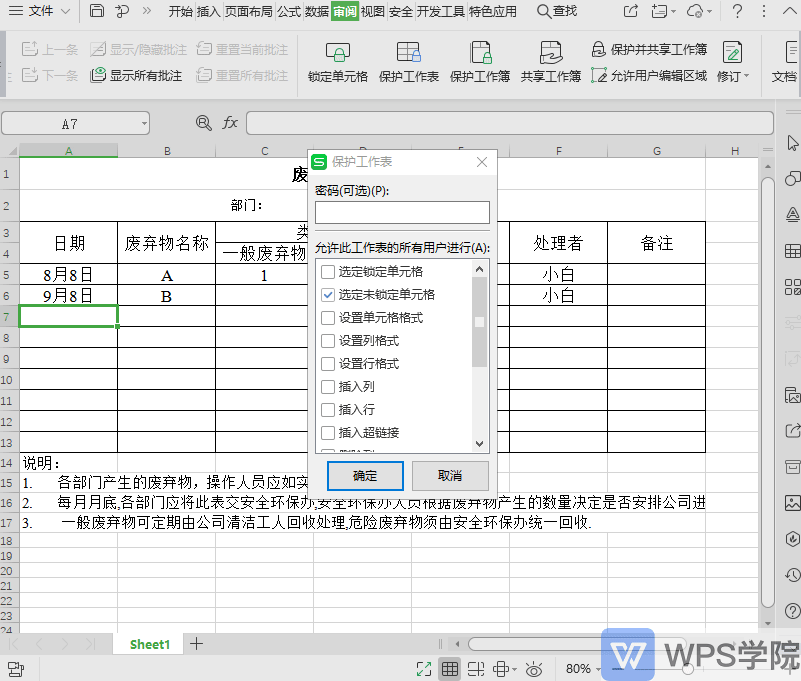
Task: Click the fx insert function icon
Action: click(230, 123)
